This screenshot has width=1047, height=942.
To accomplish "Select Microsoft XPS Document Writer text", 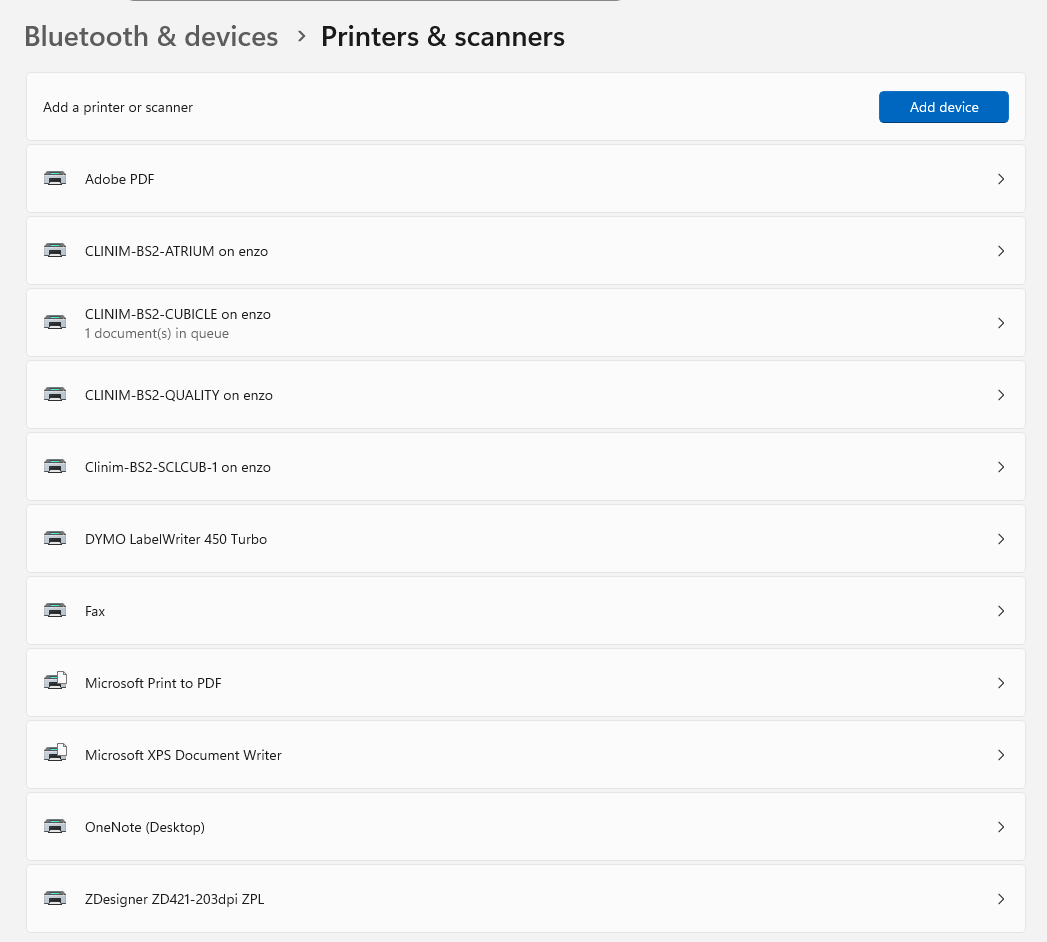I will 183,755.
